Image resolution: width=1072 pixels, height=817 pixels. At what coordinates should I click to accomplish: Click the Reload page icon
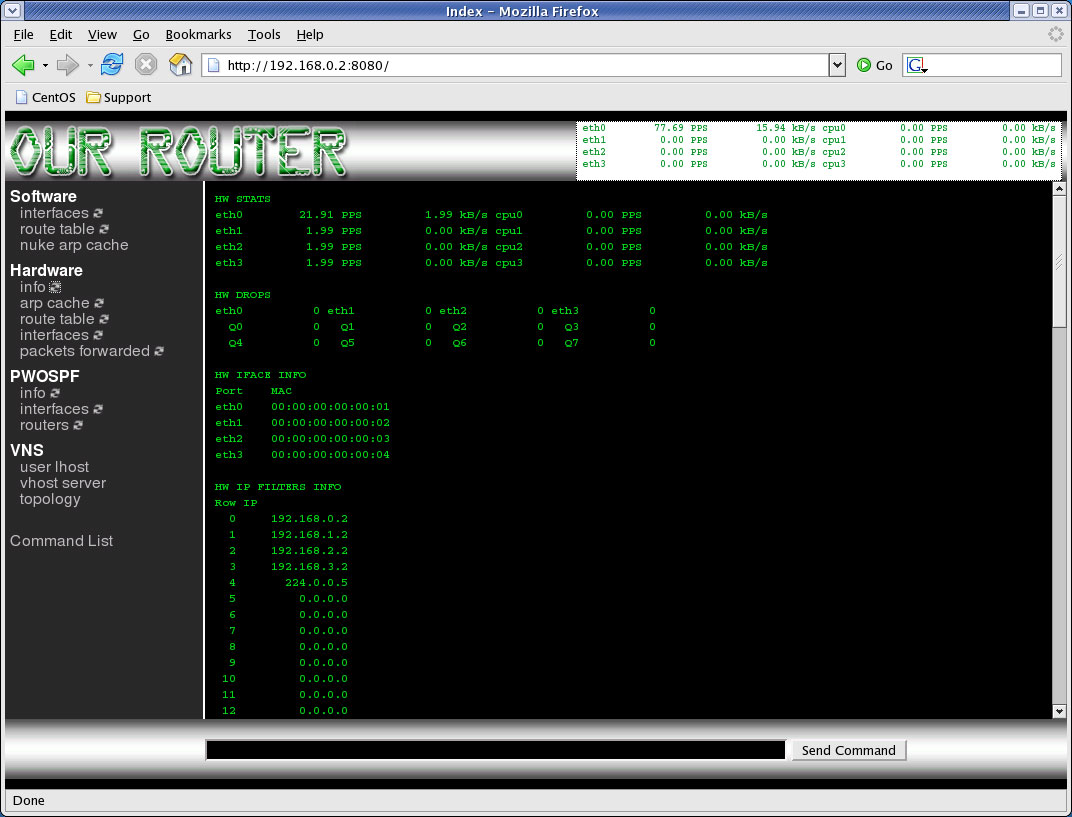point(112,65)
